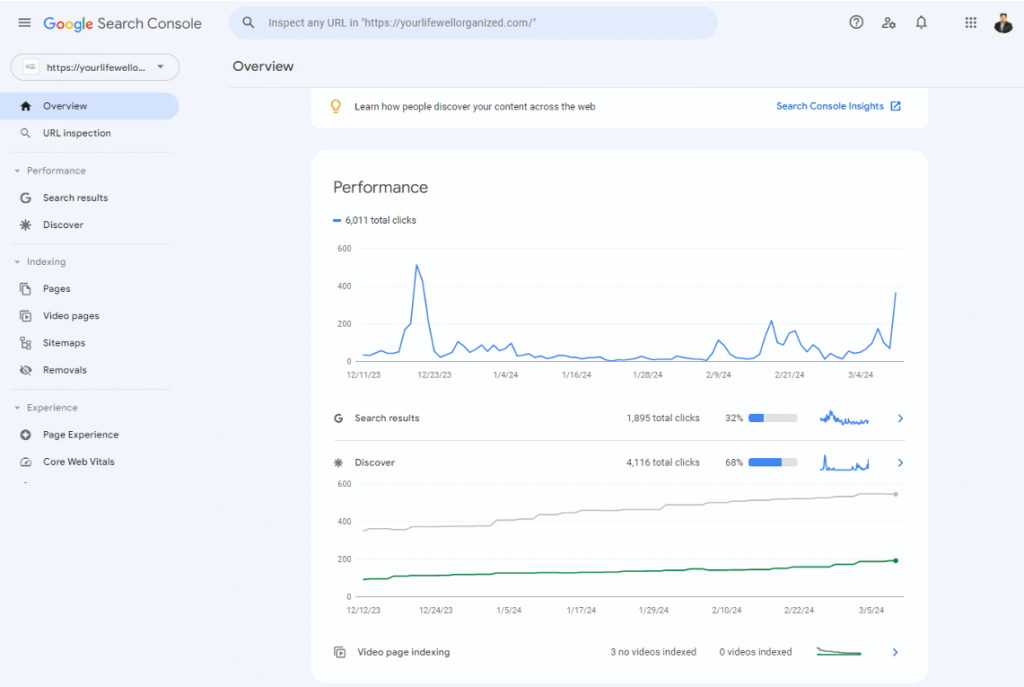The image size is (1024, 687).
Task: Open the Google apps grid
Action: click(970, 23)
